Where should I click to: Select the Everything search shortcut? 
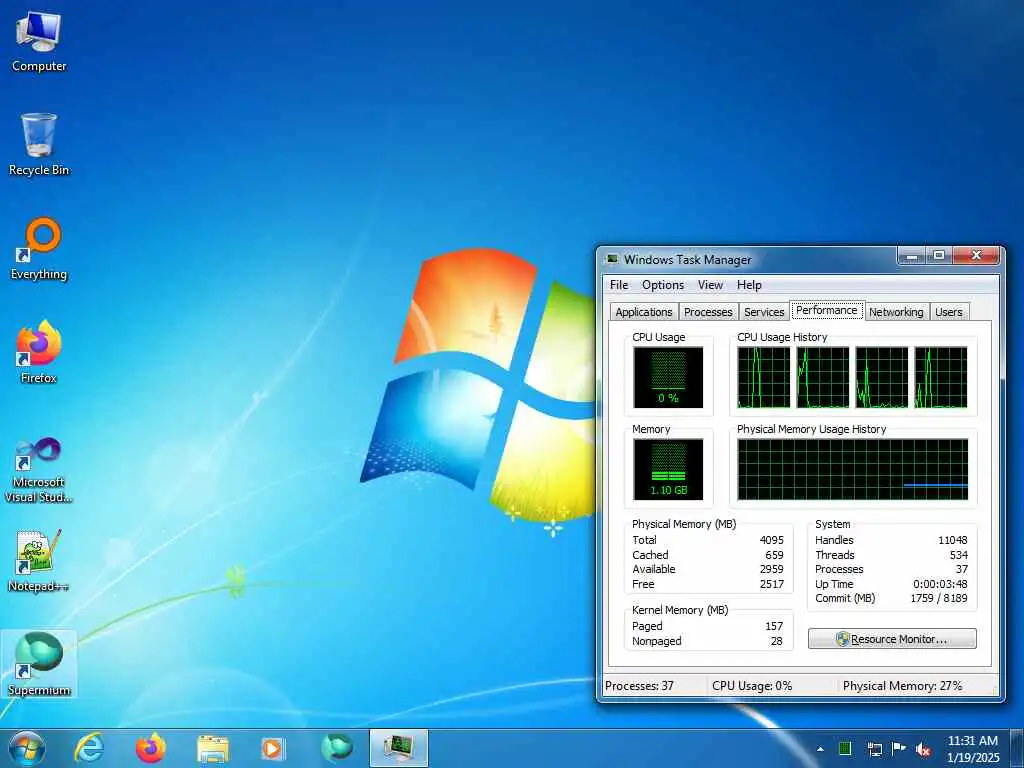(39, 249)
